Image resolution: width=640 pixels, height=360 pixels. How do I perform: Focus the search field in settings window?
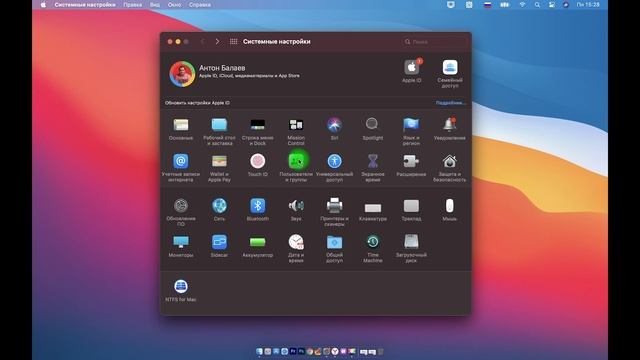[x=434, y=42]
